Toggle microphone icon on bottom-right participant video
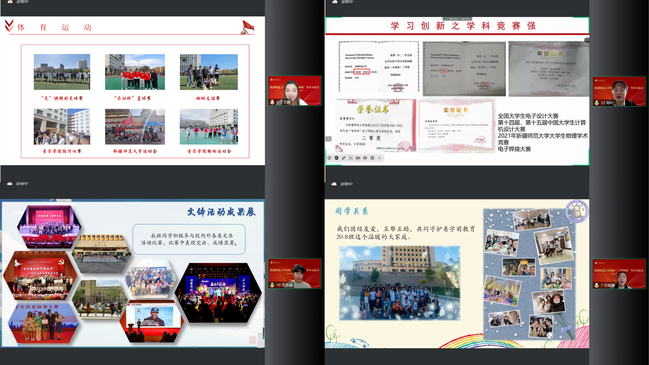The width and height of the screenshot is (649, 365). click(x=596, y=285)
